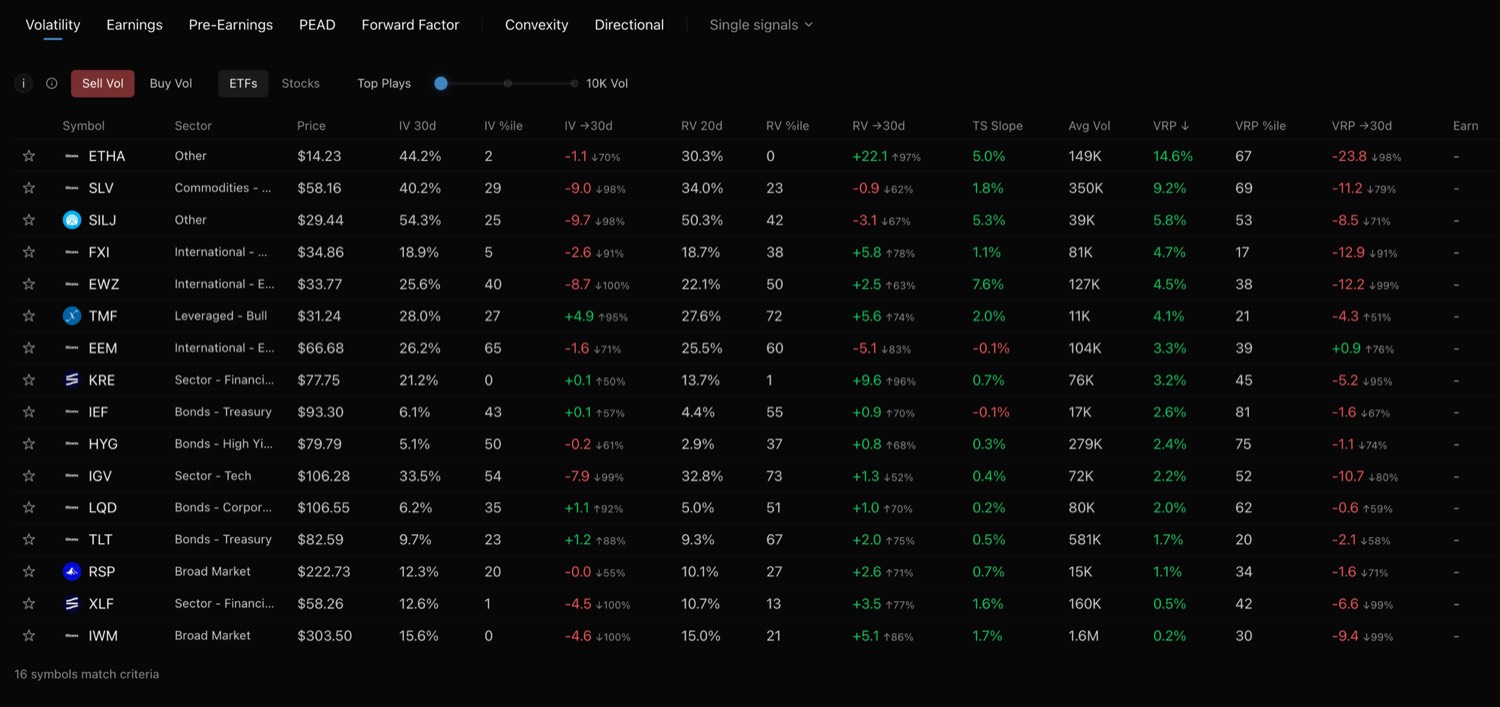Open the Forward Factor tab
The width and height of the screenshot is (1500, 707).
(410, 25)
